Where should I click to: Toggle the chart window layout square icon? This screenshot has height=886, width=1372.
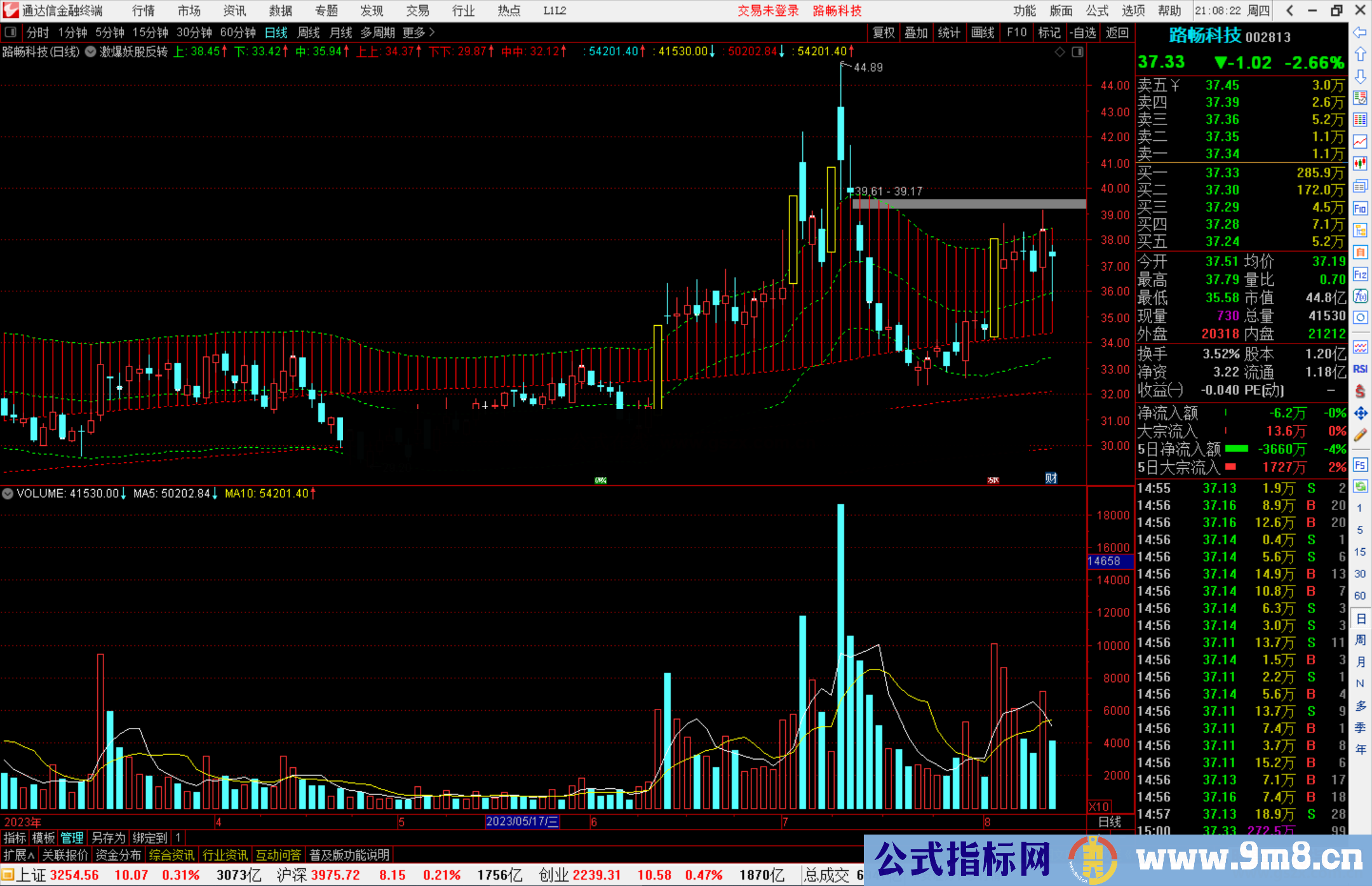(1077, 52)
